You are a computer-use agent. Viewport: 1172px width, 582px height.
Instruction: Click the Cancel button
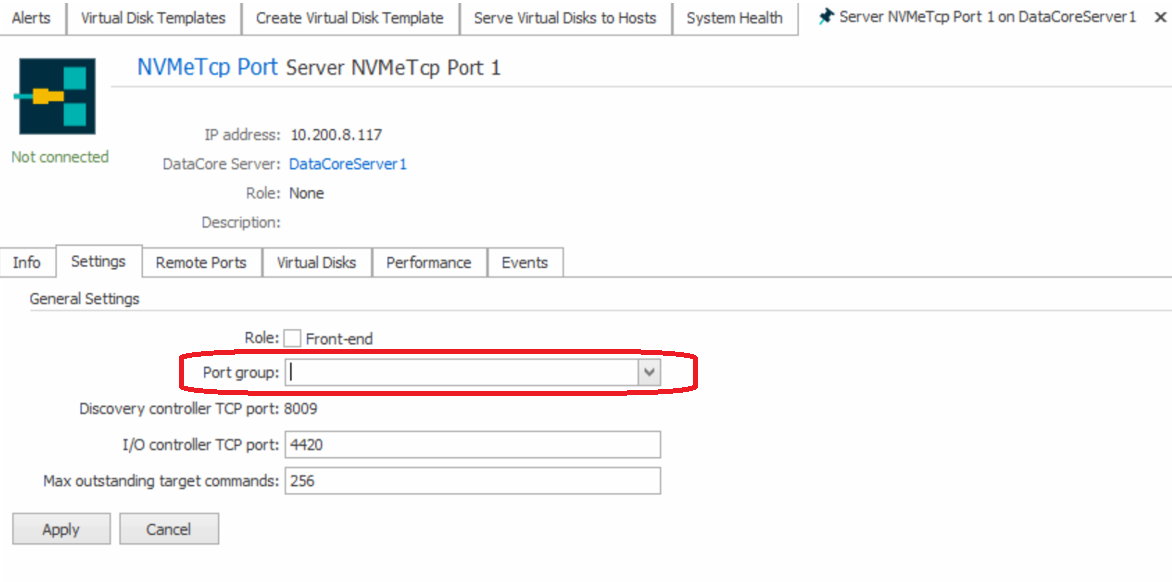(168, 529)
